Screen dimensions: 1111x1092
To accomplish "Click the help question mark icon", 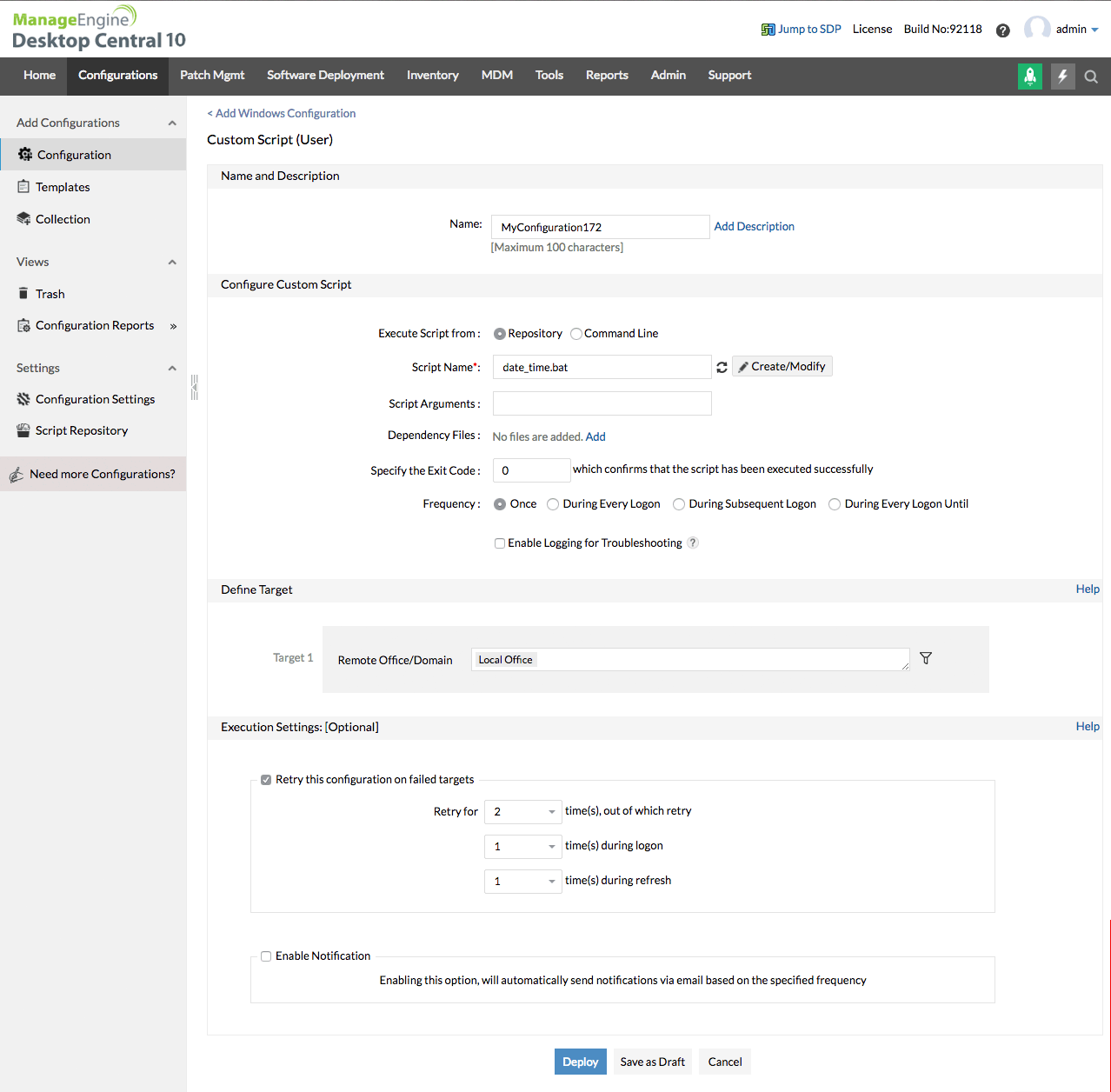I will 1003,30.
